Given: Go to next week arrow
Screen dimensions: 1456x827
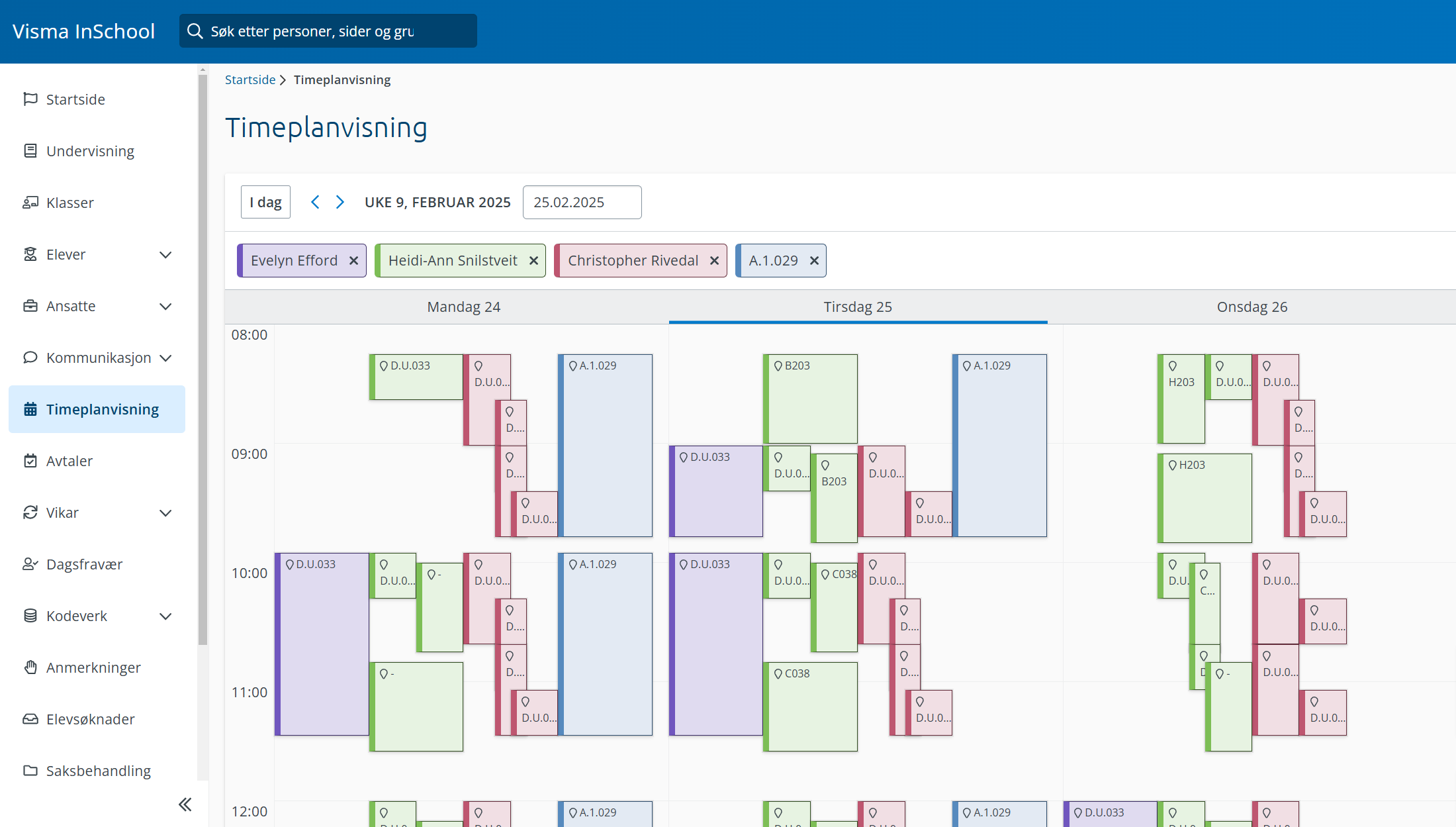Looking at the screenshot, I should (340, 202).
